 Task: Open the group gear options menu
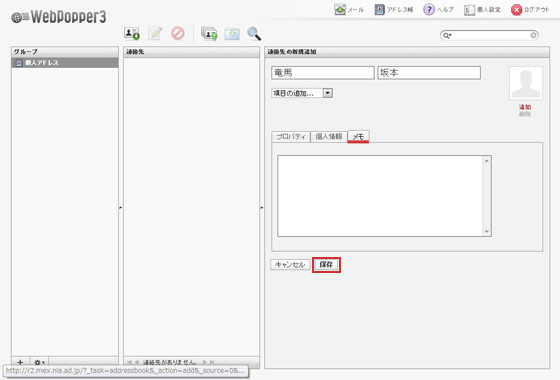(x=39, y=362)
